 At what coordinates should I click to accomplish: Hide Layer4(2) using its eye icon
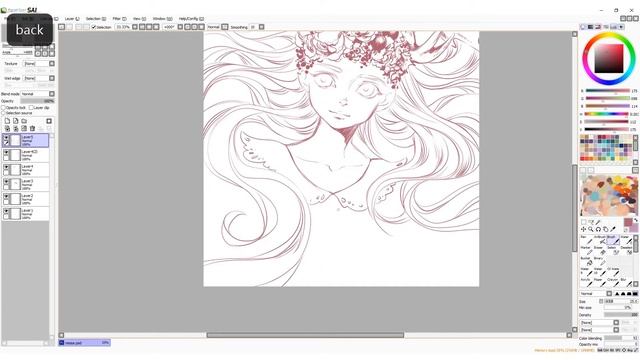6,153
